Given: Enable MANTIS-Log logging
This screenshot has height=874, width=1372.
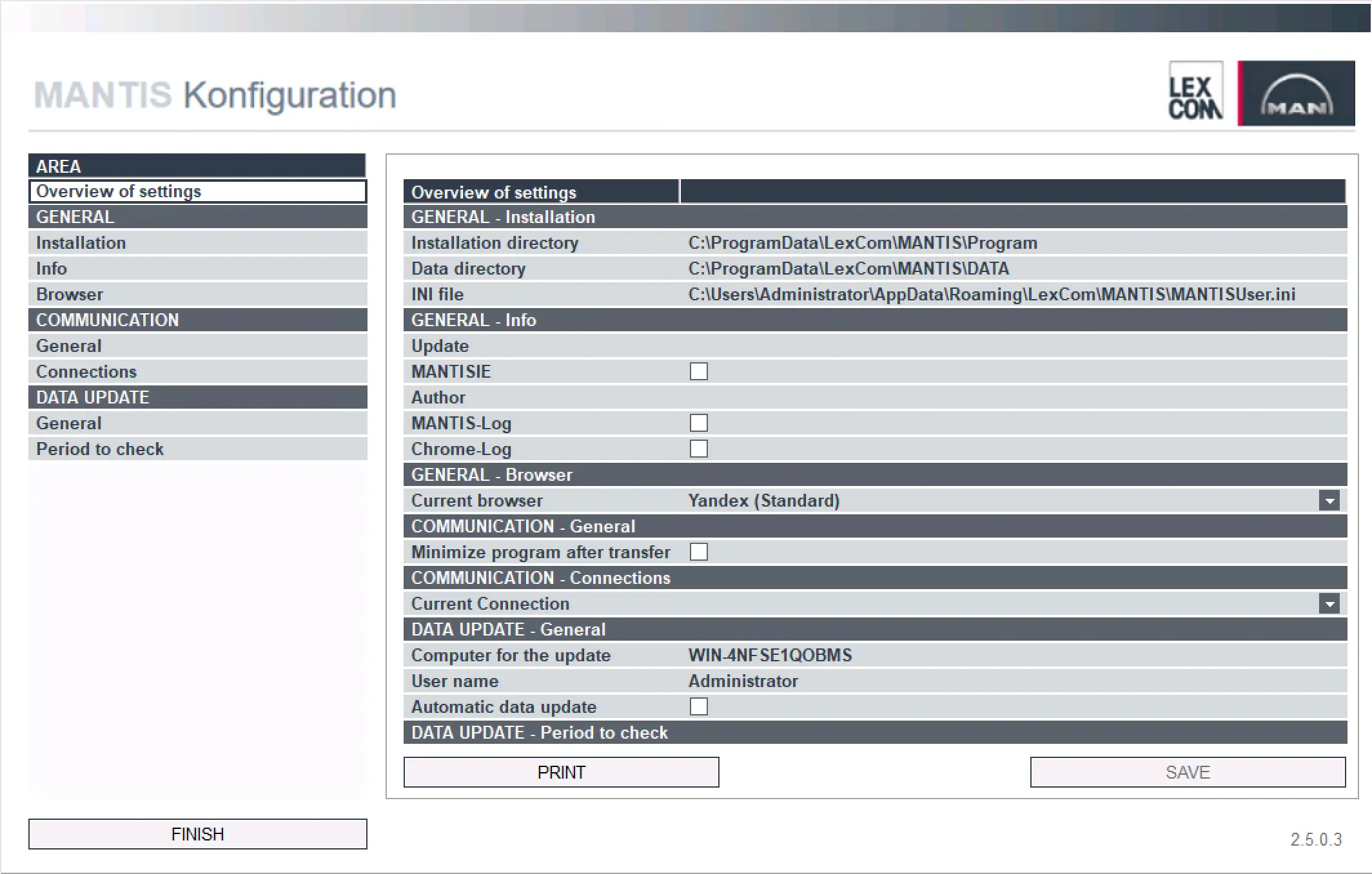Looking at the screenshot, I should [x=699, y=423].
